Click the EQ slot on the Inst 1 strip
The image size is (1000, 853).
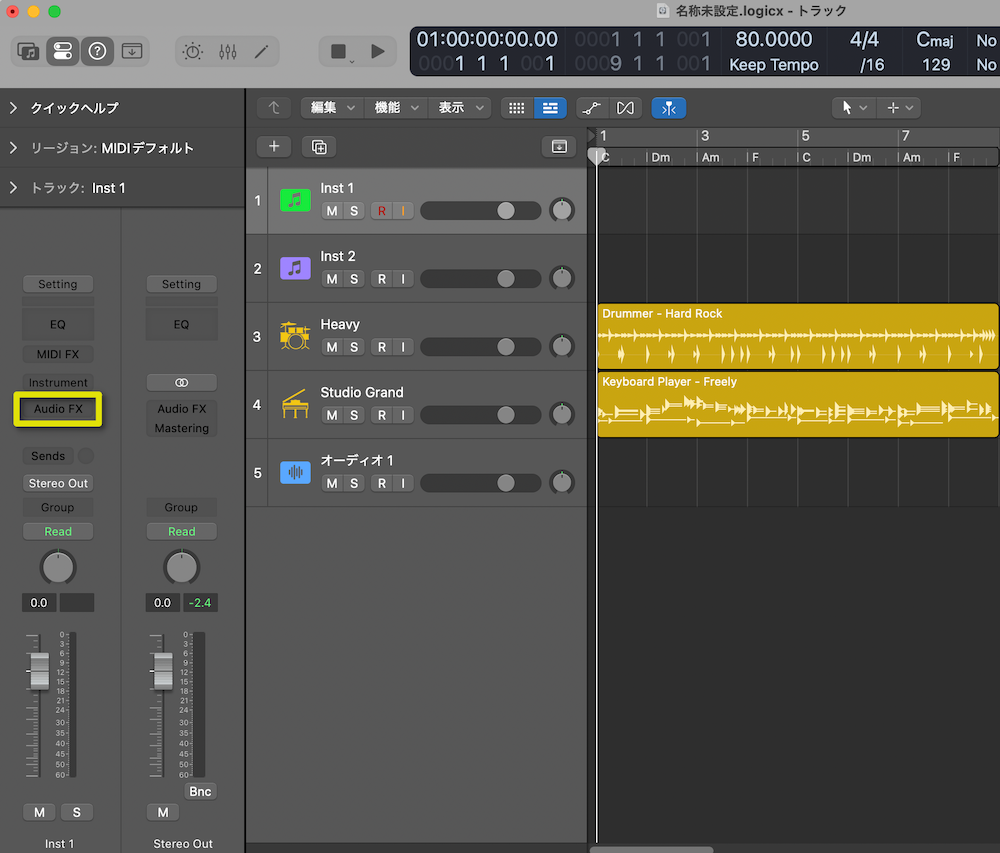pos(58,324)
